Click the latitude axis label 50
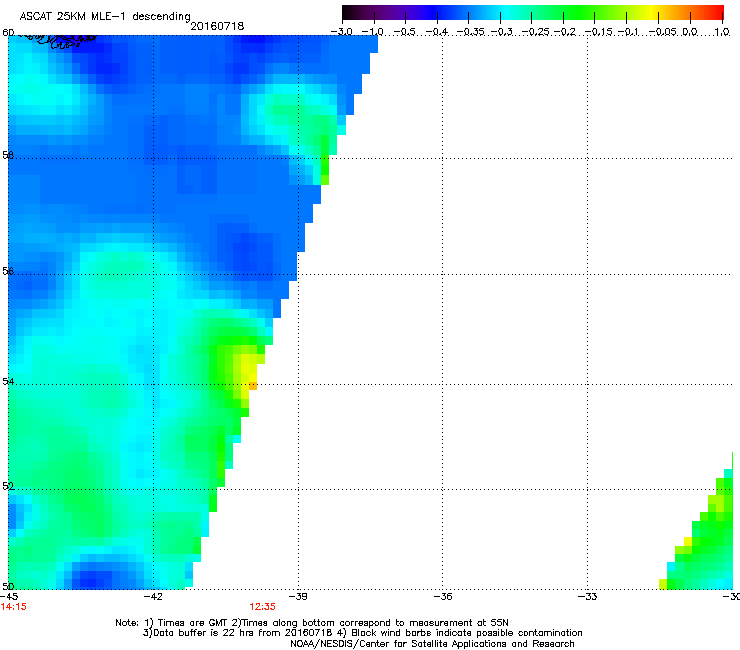Image resolution: width=740 pixels, height=650 pixels. (8, 586)
